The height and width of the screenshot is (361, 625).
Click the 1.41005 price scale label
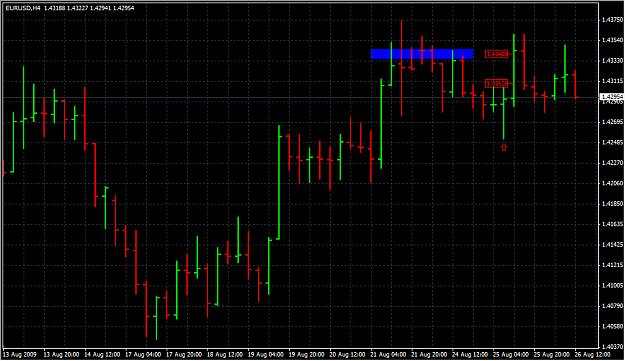(612, 285)
